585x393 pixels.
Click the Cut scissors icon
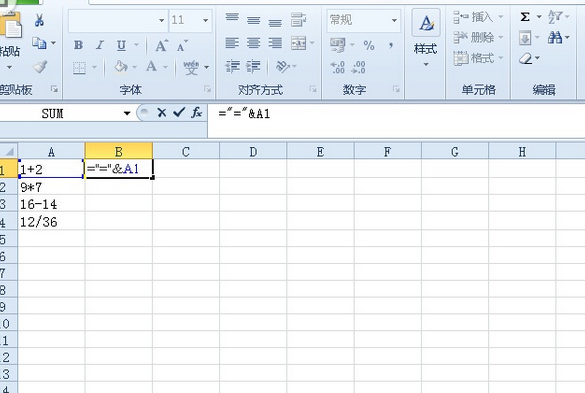pos(39,20)
